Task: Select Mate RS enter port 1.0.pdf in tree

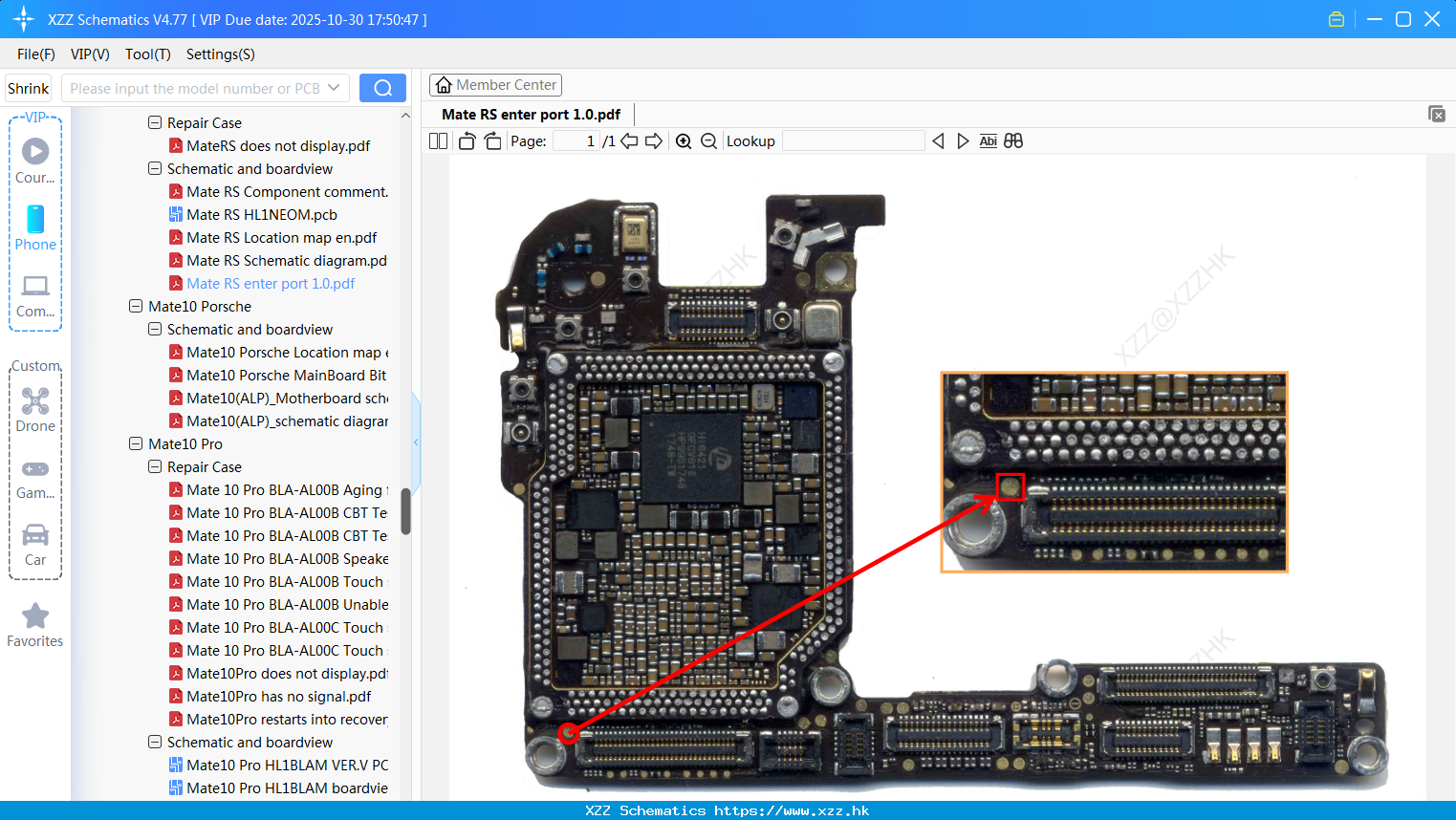Action: point(262,284)
